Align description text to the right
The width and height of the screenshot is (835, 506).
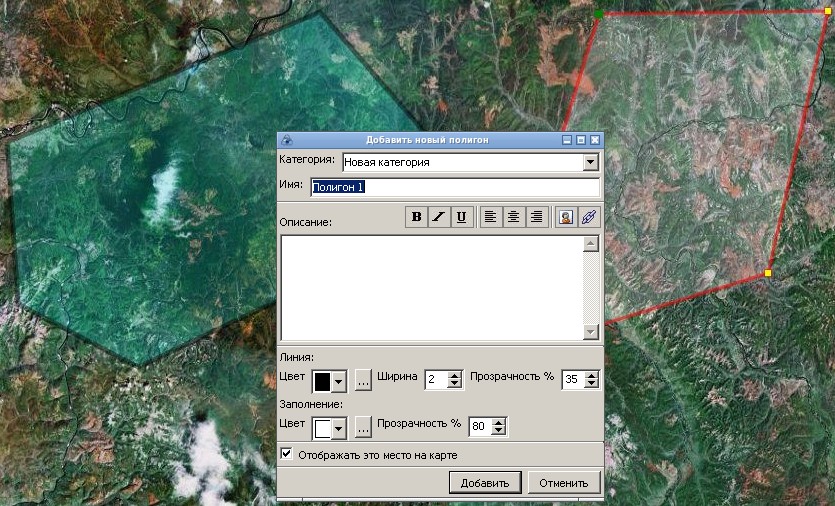[x=536, y=217]
